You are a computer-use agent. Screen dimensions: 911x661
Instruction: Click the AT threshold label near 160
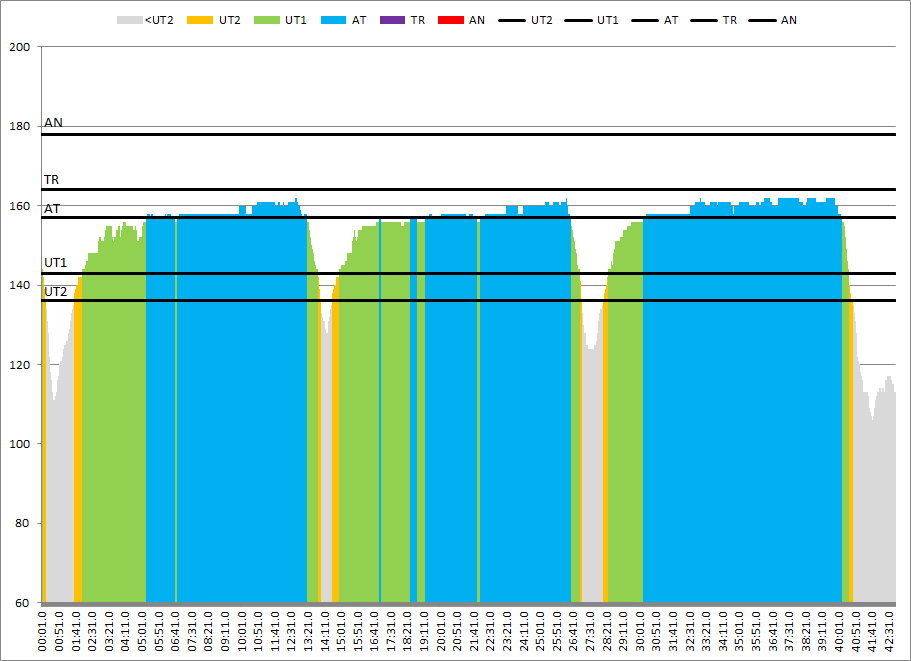click(52, 209)
